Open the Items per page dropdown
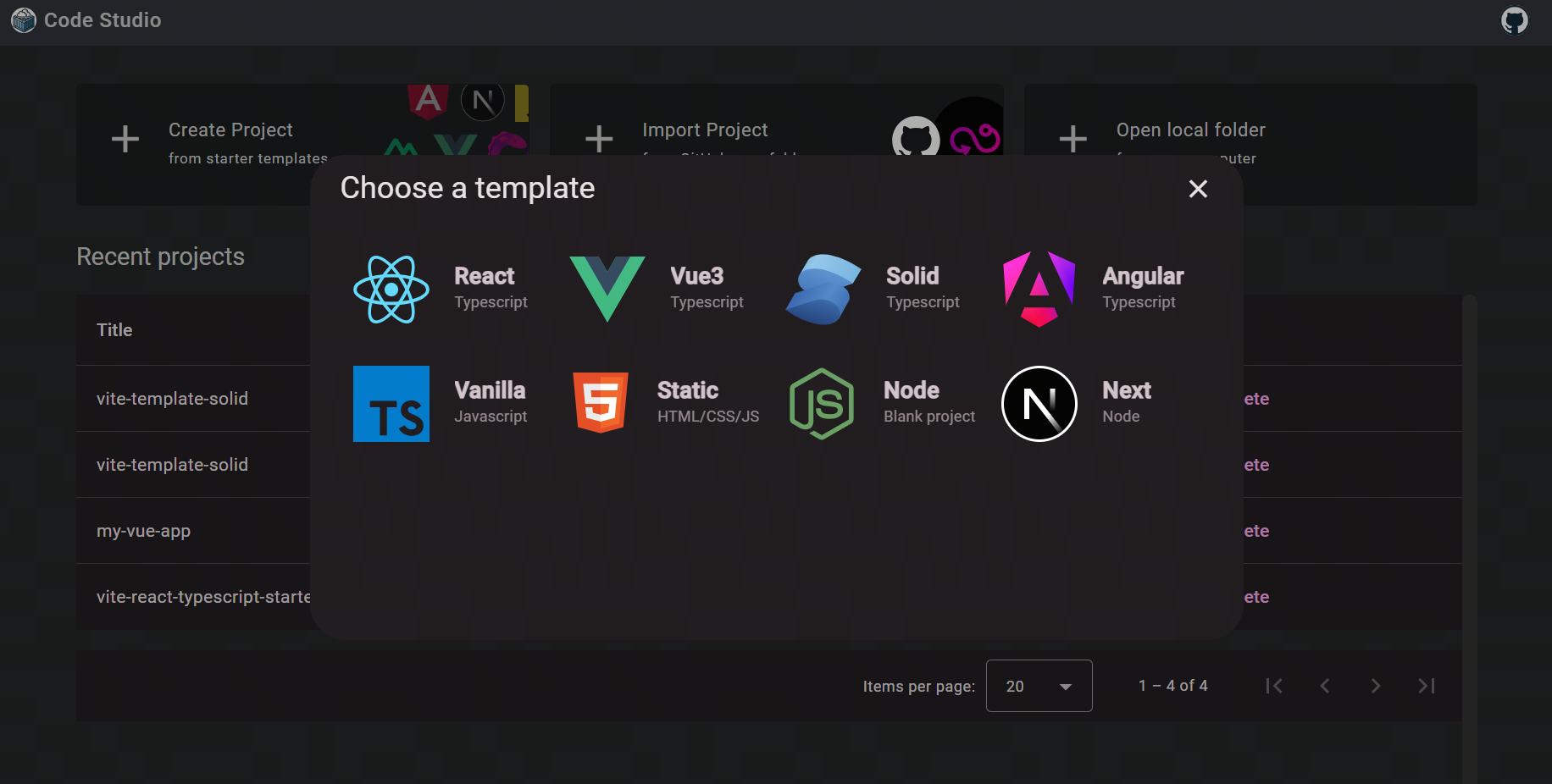This screenshot has height=784, width=1552. click(1039, 686)
